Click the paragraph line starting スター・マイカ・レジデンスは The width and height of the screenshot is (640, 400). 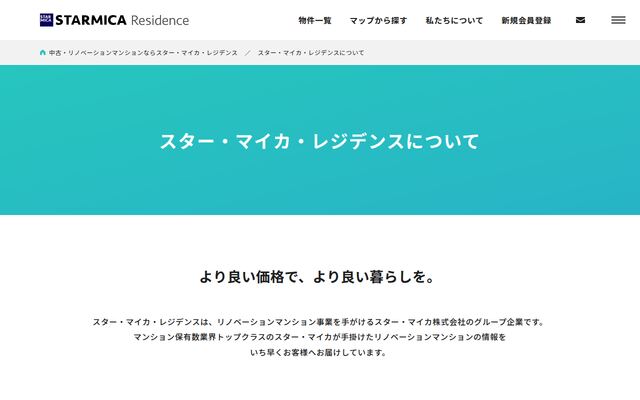click(x=318, y=322)
